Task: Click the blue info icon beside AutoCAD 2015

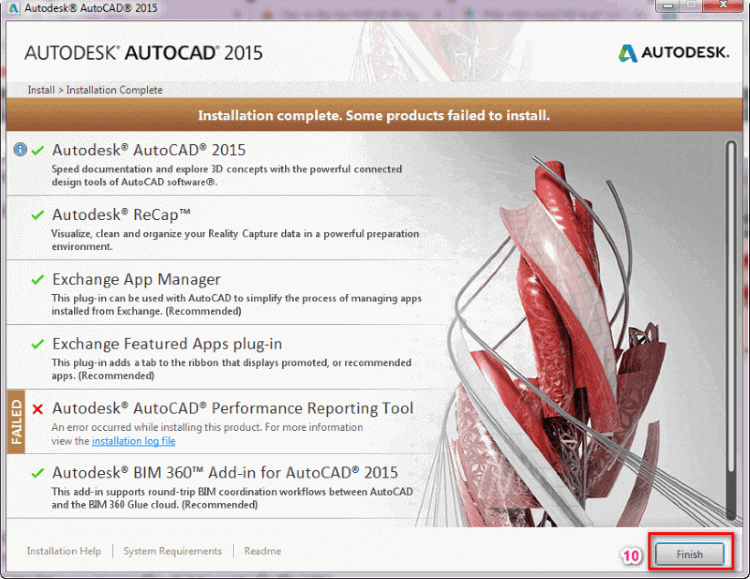Action: [x=20, y=149]
